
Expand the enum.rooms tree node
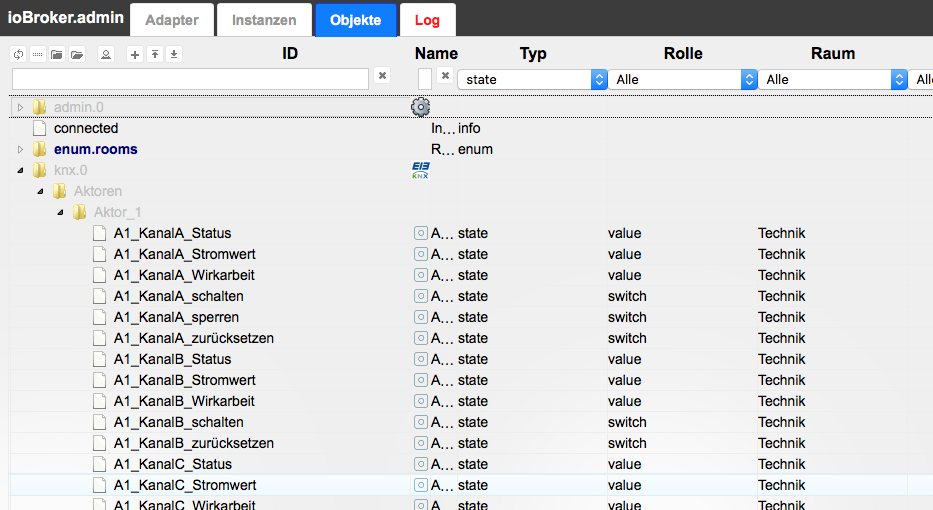tap(20, 149)
